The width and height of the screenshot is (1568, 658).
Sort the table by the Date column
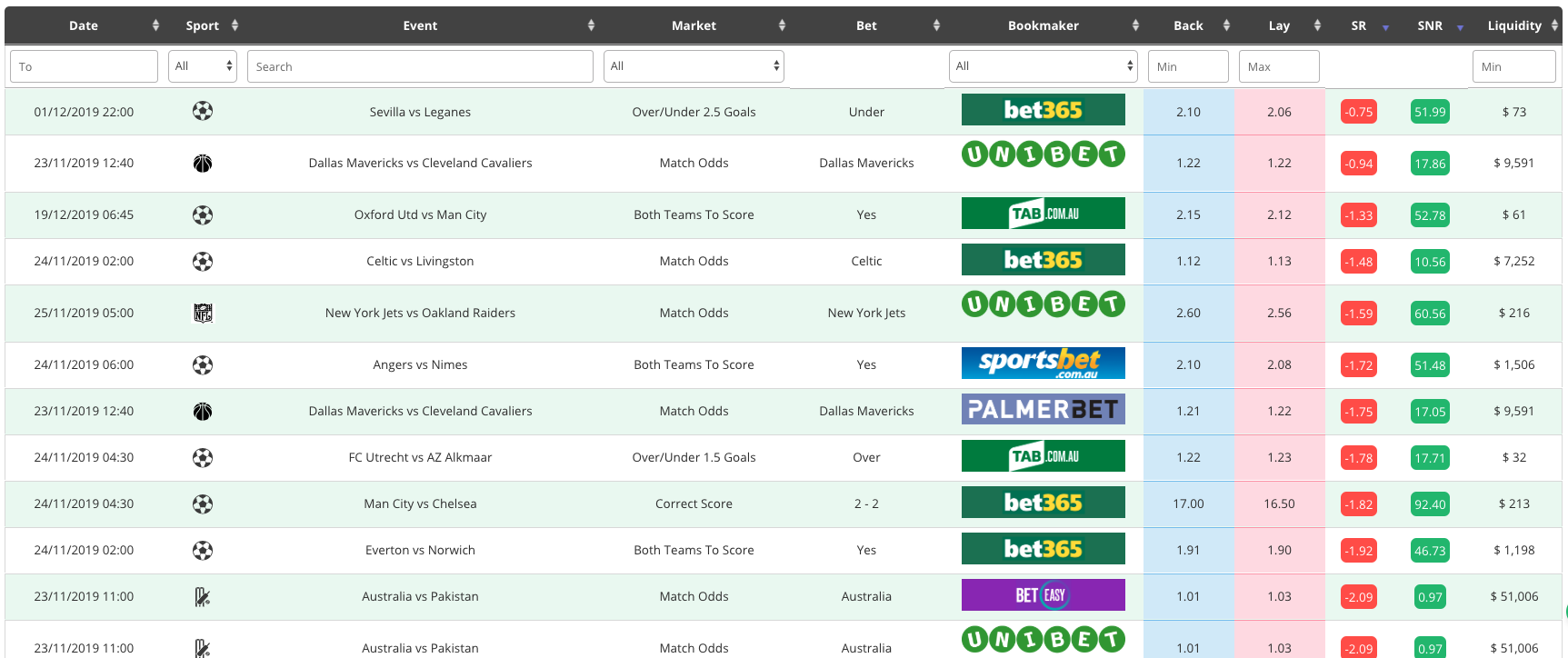(84, 25)
